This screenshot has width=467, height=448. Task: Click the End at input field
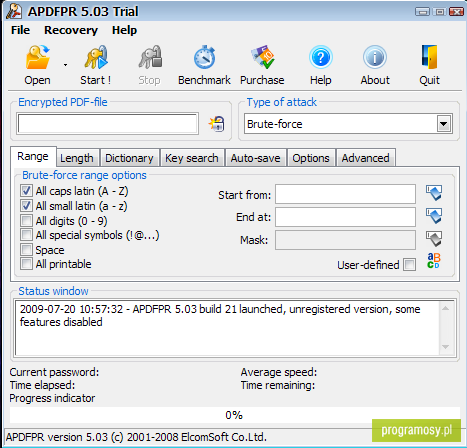pyautogui.click(x=345, y=217)
